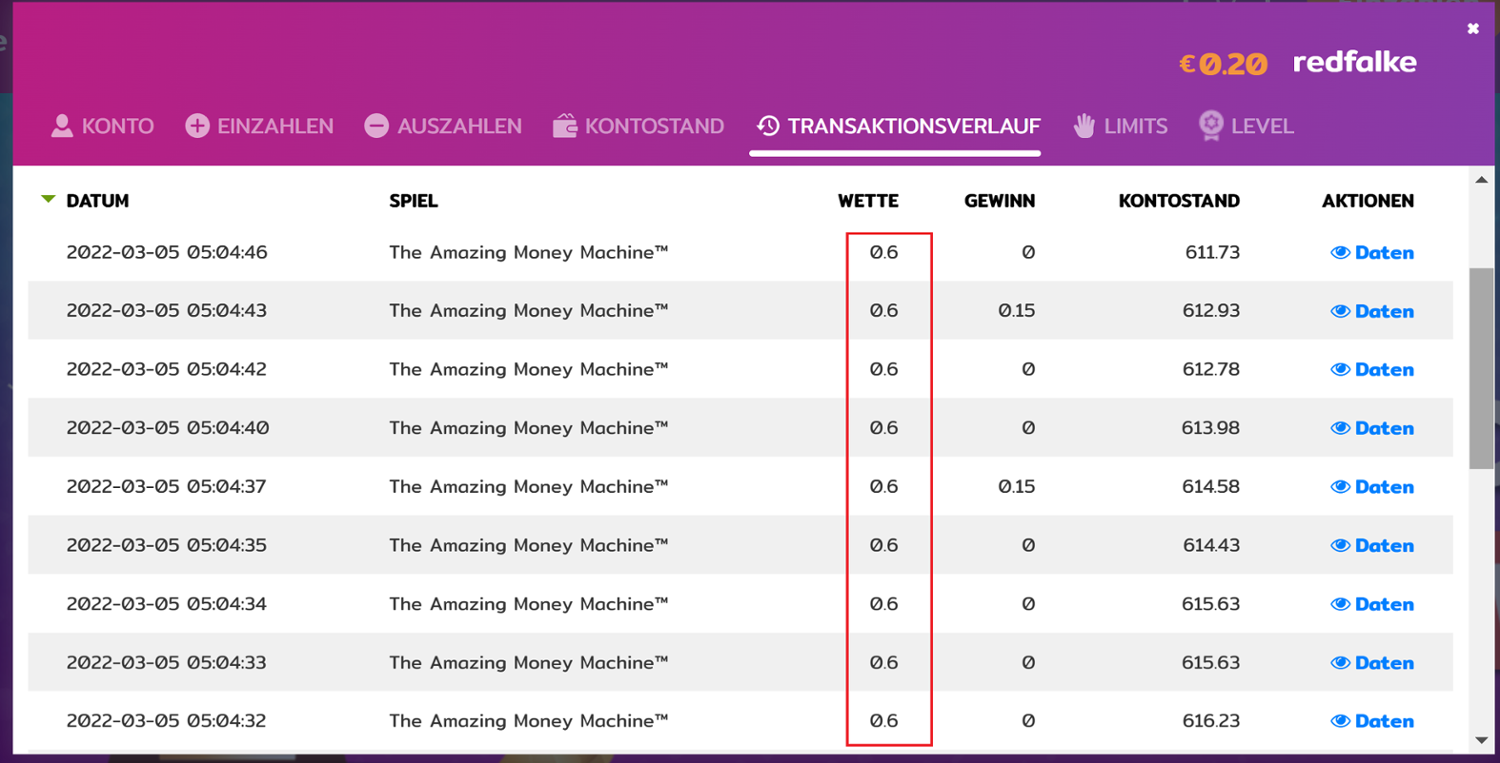Click the Auszahlen minus circle icon

click(376, 126)
